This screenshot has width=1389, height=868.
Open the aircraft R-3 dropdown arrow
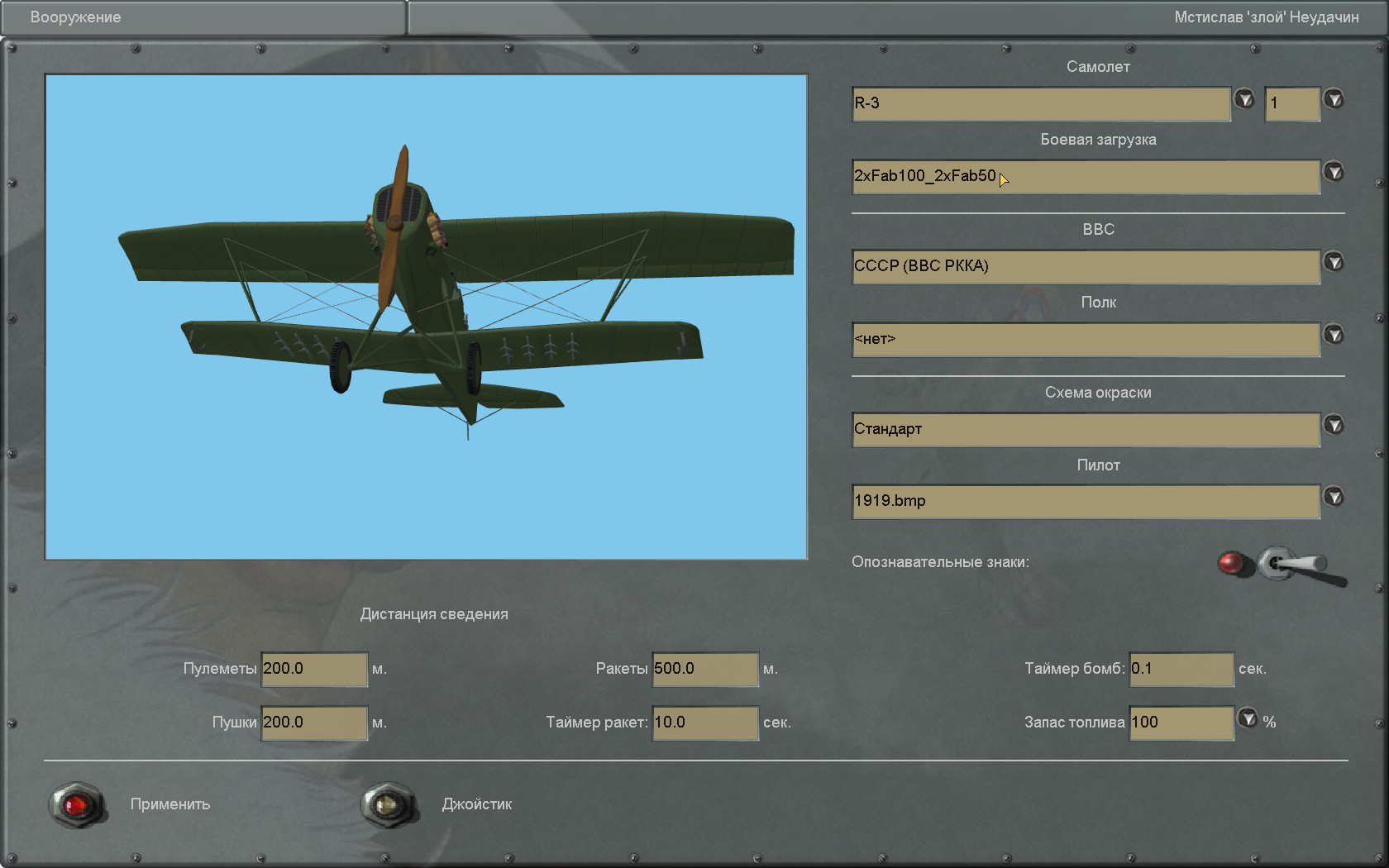click(1244, 99)
